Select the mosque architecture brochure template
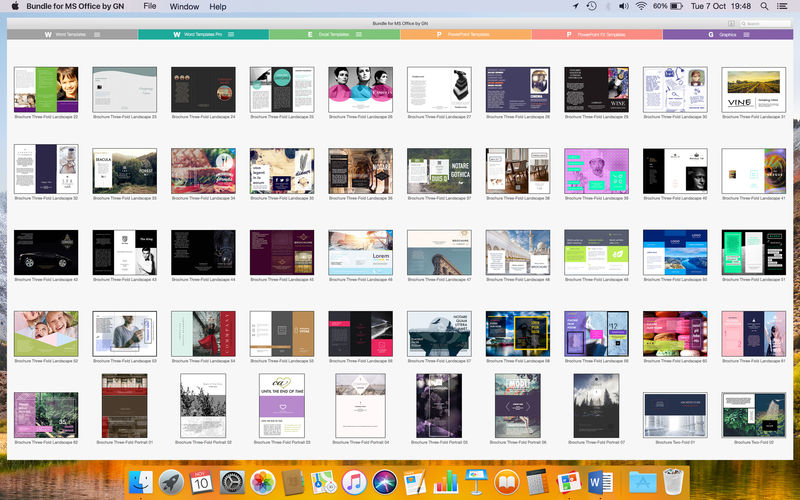Screen dimensions: 800x500 [x=517, y=253]
